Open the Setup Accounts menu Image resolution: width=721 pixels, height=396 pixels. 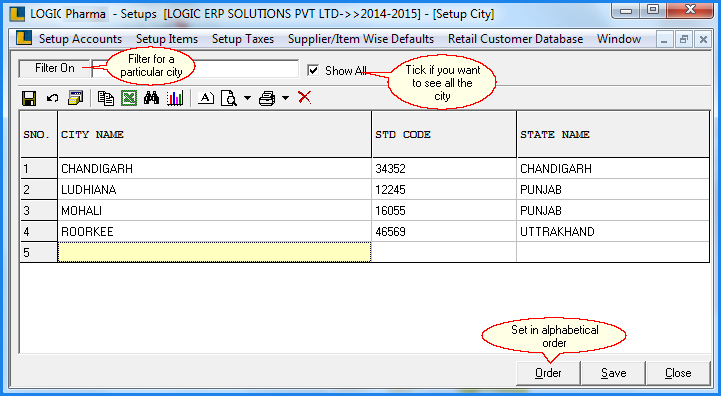click(x=80, y=39)
